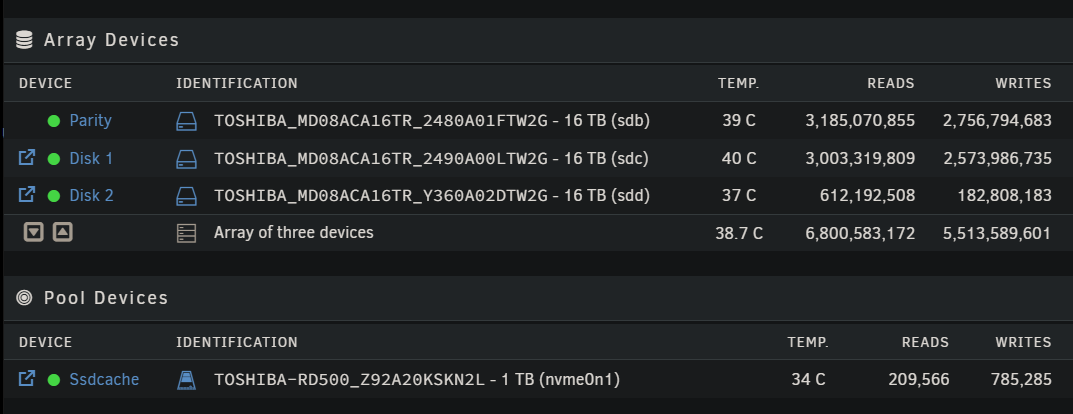Open the Parity device link
1073x414 pixels.
pyautogui.click(x=90, y=121)
